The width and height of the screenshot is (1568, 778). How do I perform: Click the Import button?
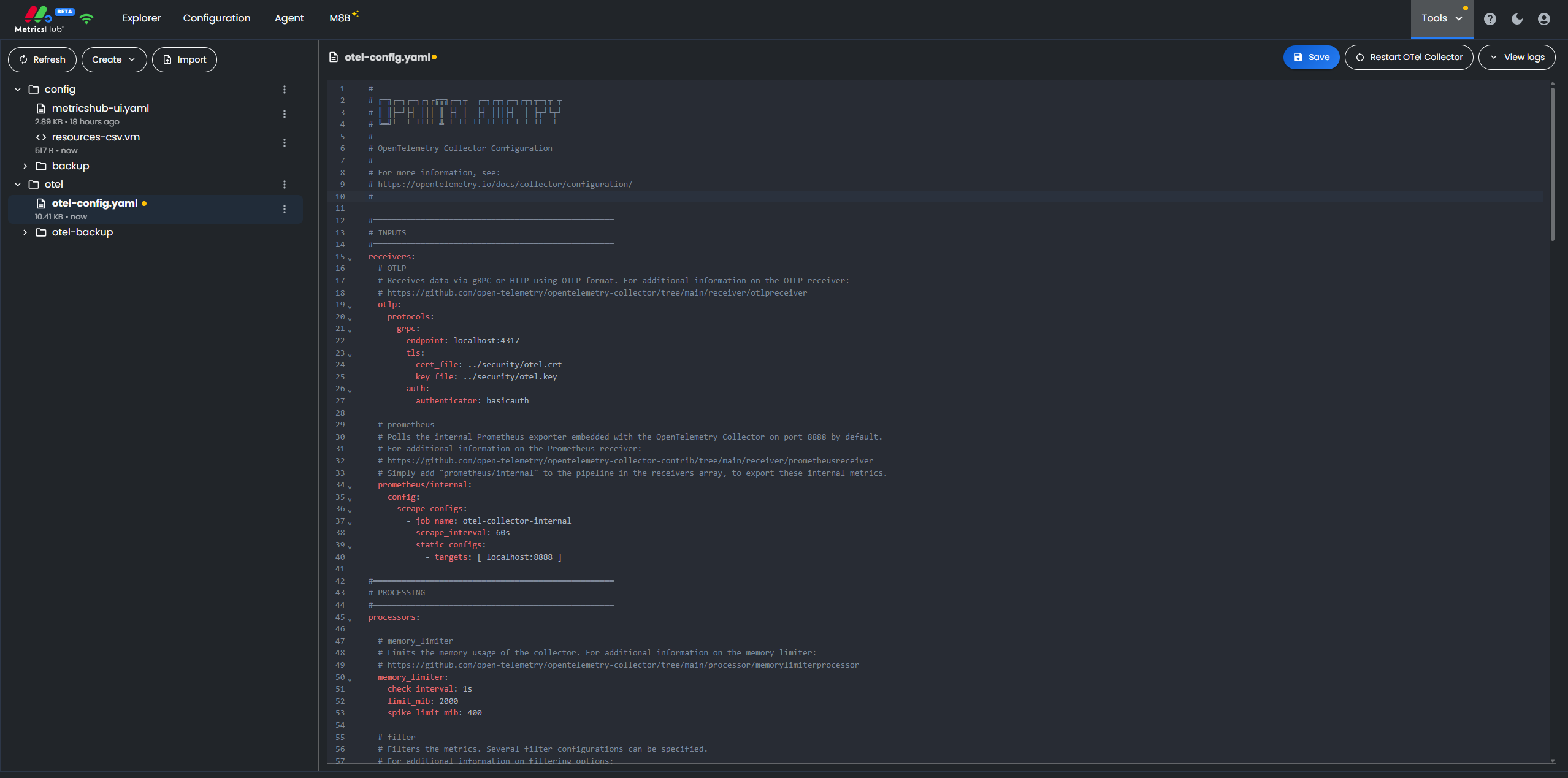[x=185, y=59]
